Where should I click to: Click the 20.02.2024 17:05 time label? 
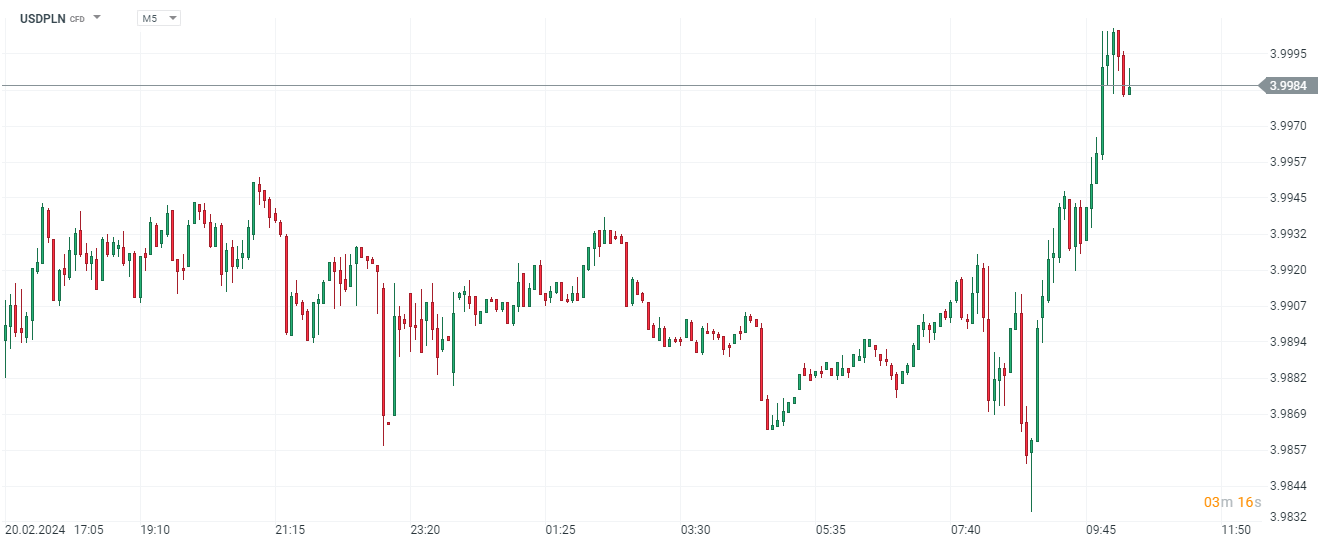[x=54, y=529]
